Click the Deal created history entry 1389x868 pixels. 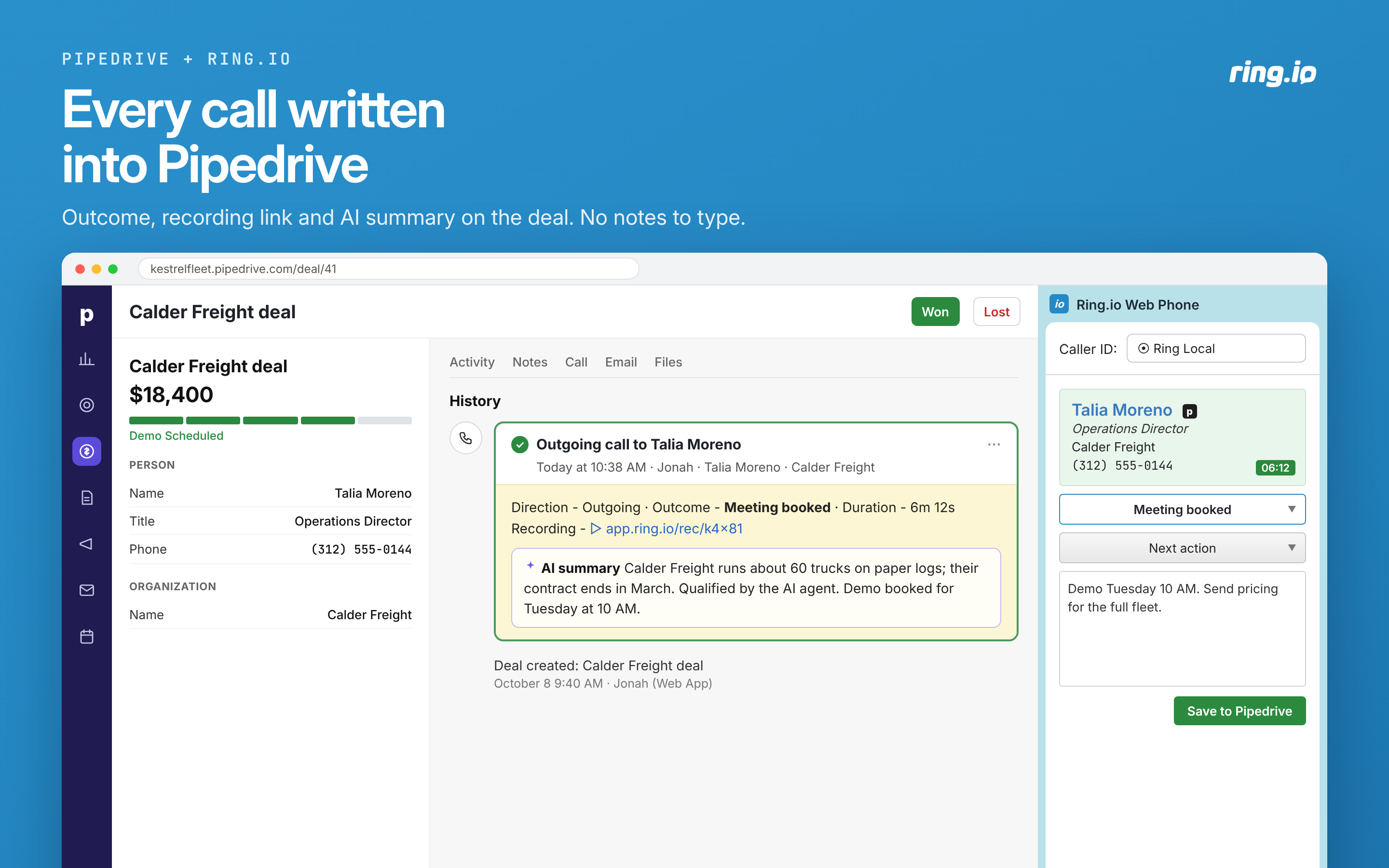pyautogui.click(x=603, y=674)
